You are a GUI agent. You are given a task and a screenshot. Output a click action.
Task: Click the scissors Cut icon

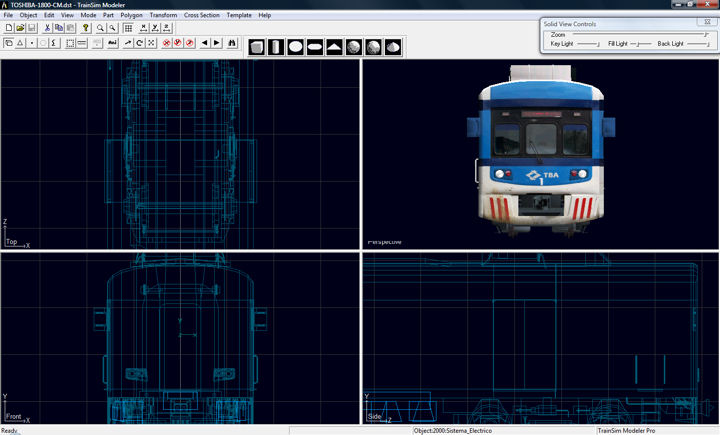(47, 29)
